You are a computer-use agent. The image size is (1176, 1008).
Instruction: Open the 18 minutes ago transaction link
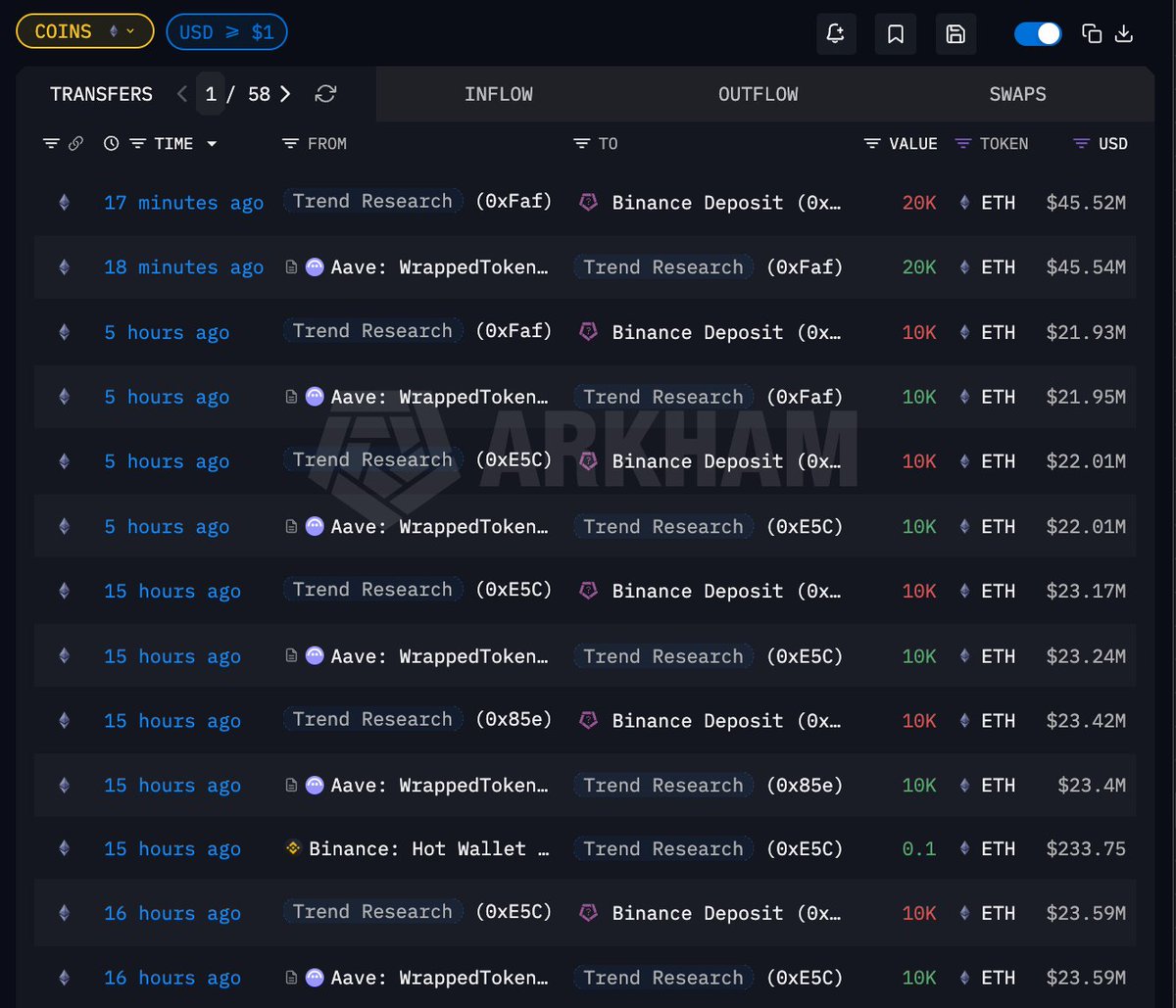(x=184, y=267)
